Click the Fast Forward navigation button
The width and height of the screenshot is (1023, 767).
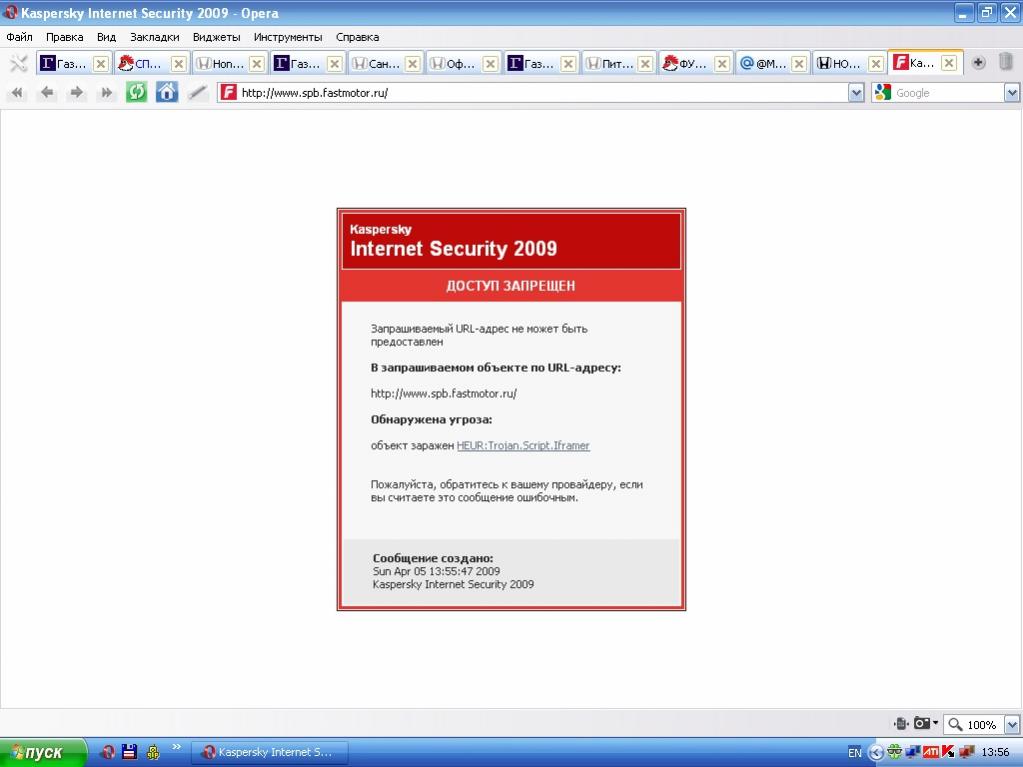106,93
